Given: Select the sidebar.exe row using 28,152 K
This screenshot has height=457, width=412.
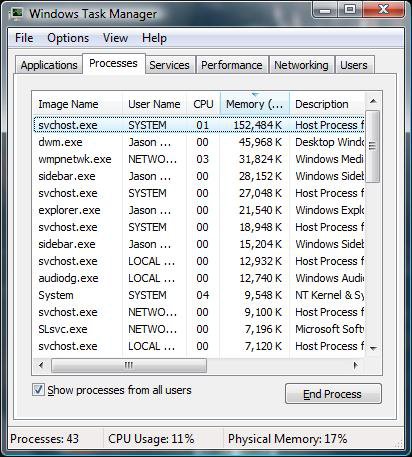Looking at the screenshot, I should click(199, 176).
